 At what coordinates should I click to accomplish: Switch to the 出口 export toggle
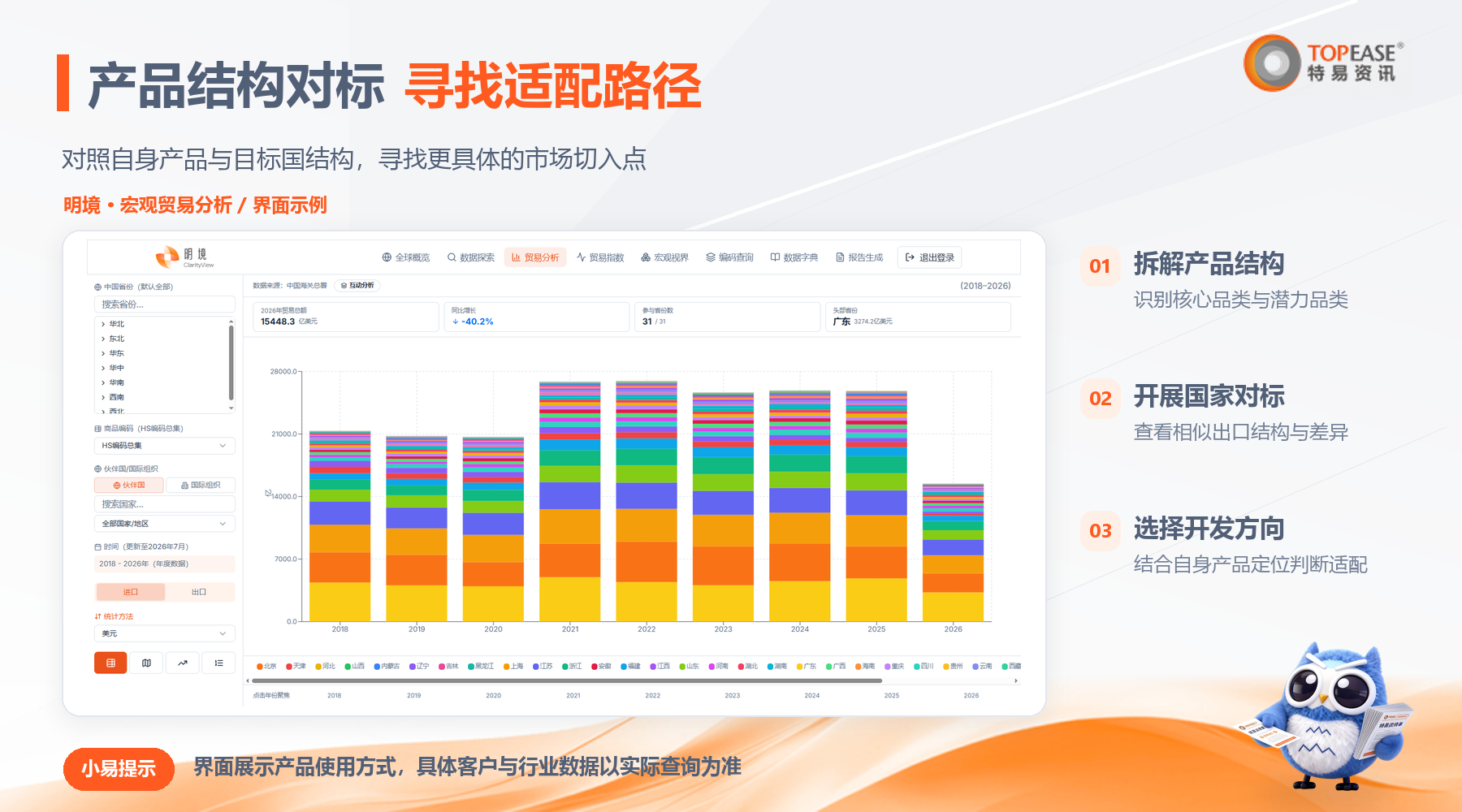coord(199,592)
